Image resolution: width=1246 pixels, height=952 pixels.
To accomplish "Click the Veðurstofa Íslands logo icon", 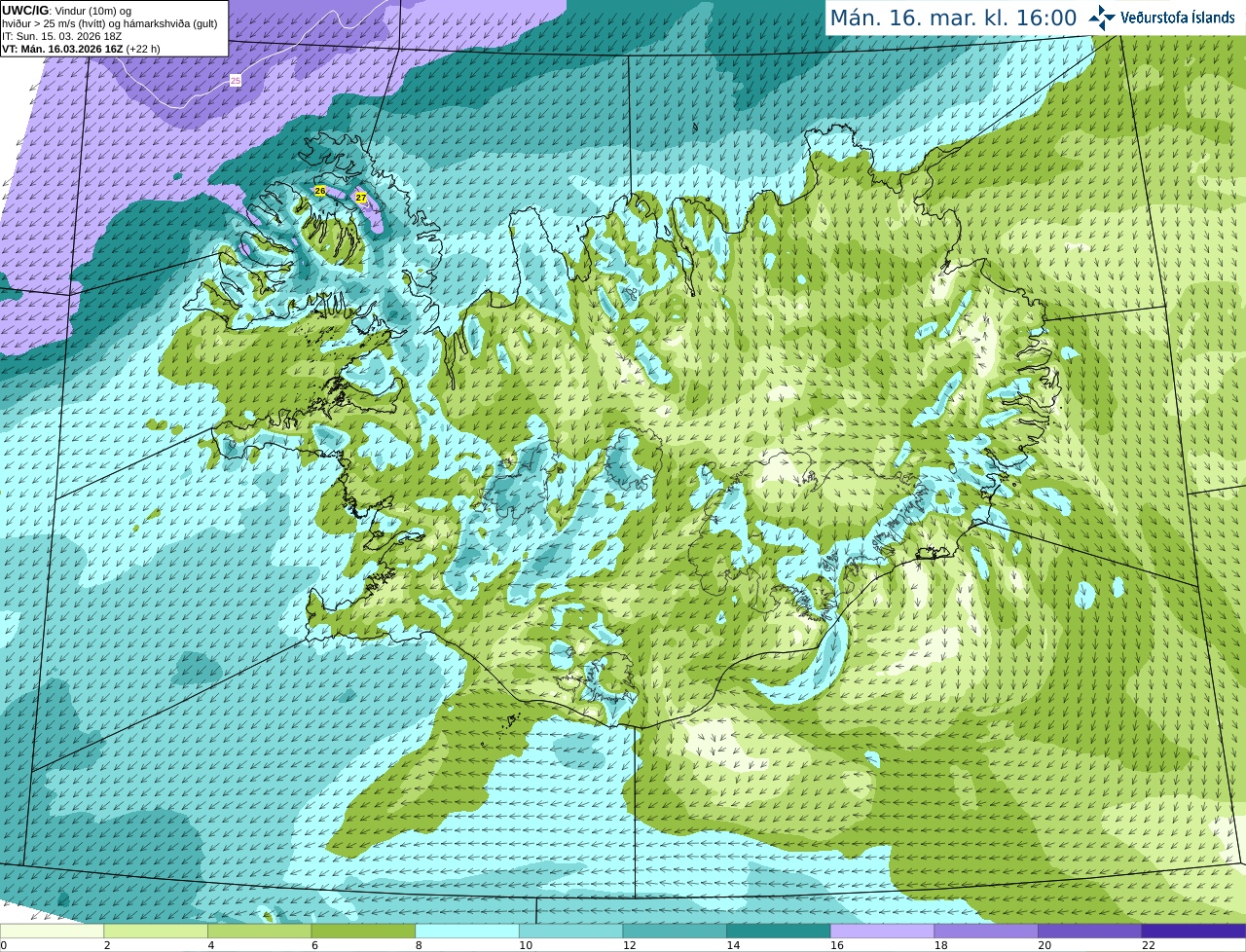I will (1102, 18).
